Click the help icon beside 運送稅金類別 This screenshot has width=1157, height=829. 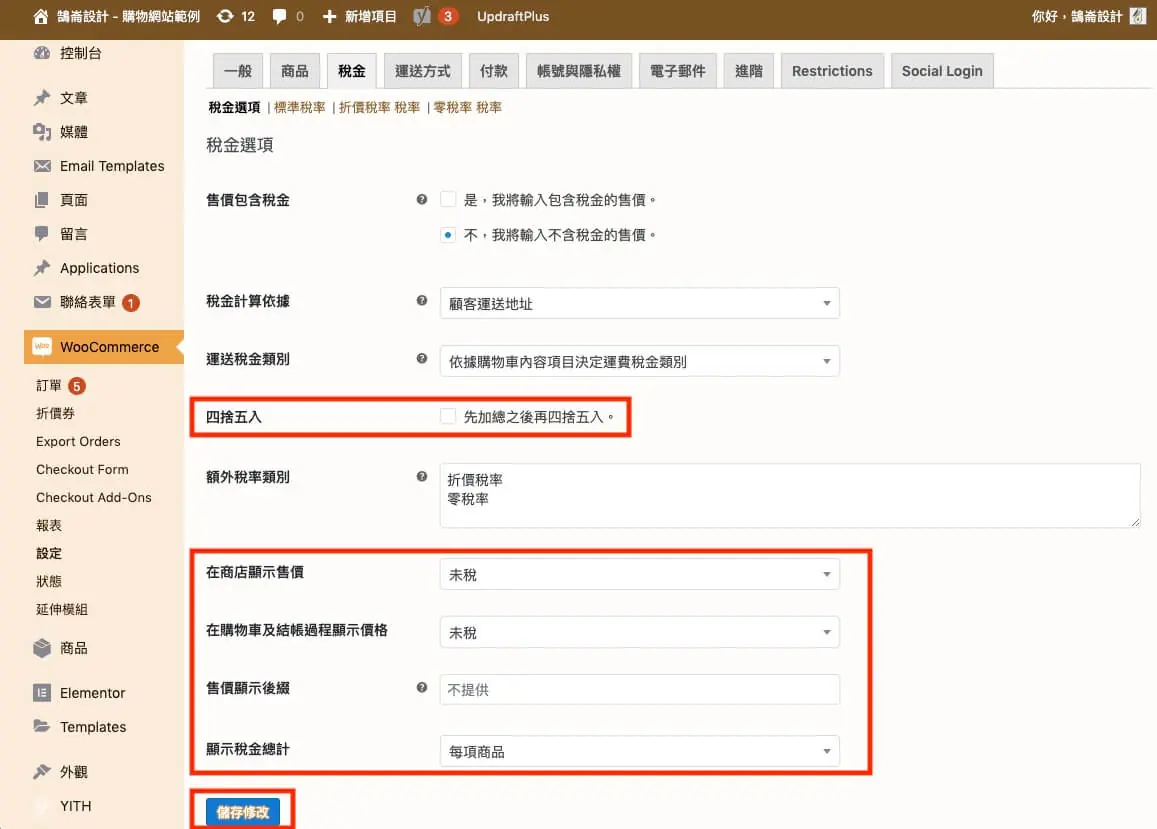[421, 359]
